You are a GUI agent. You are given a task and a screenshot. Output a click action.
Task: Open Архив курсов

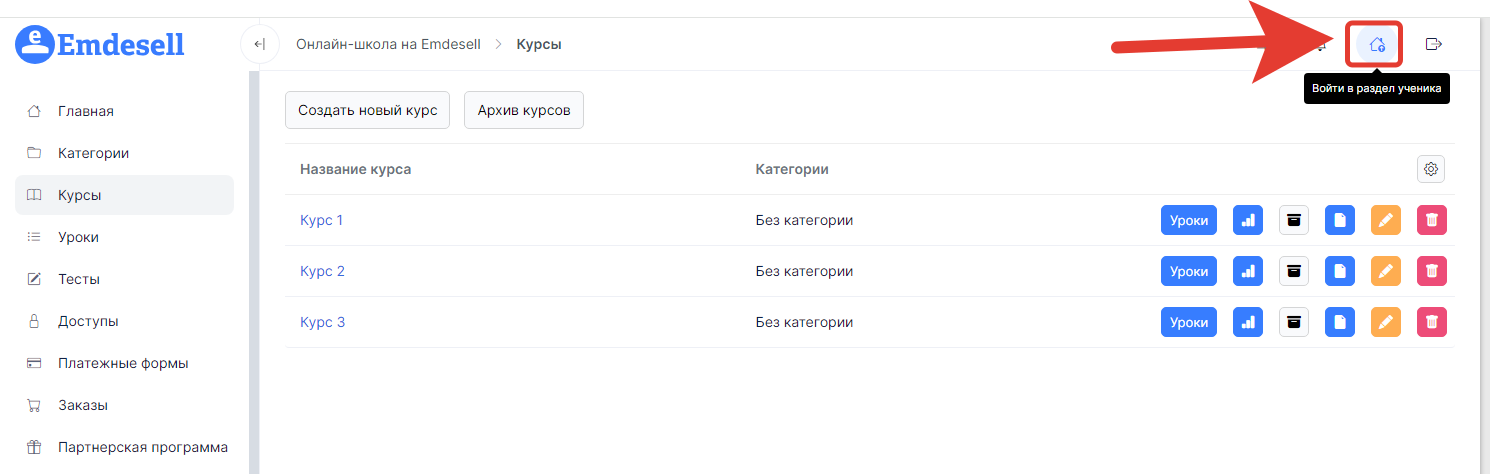click(523, 110)
